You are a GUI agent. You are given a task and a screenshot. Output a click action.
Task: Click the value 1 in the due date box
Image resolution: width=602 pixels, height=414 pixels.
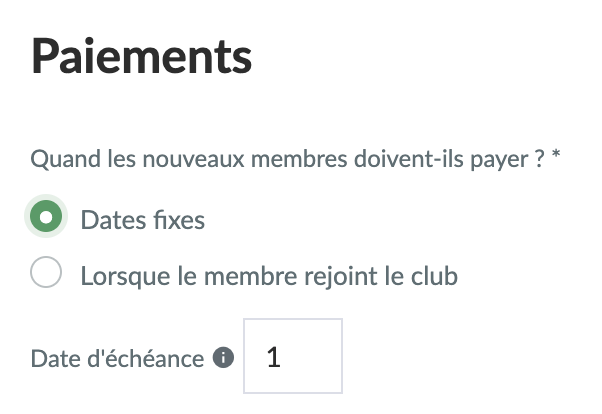[x=273, y=357]
